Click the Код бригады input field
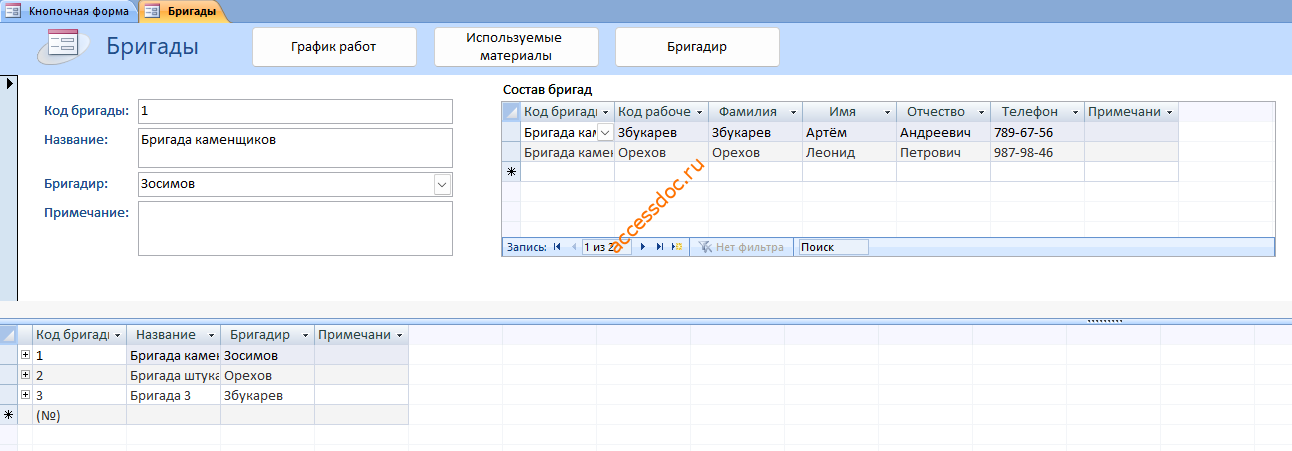1292x451 pixels. point(295,110)
